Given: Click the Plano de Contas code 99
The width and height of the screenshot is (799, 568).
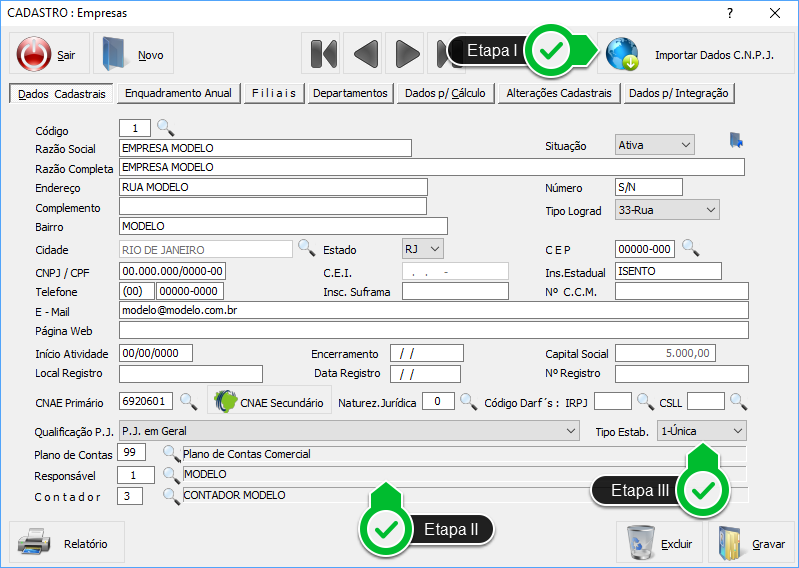Looking at the screenshot, I should [131, 452].
